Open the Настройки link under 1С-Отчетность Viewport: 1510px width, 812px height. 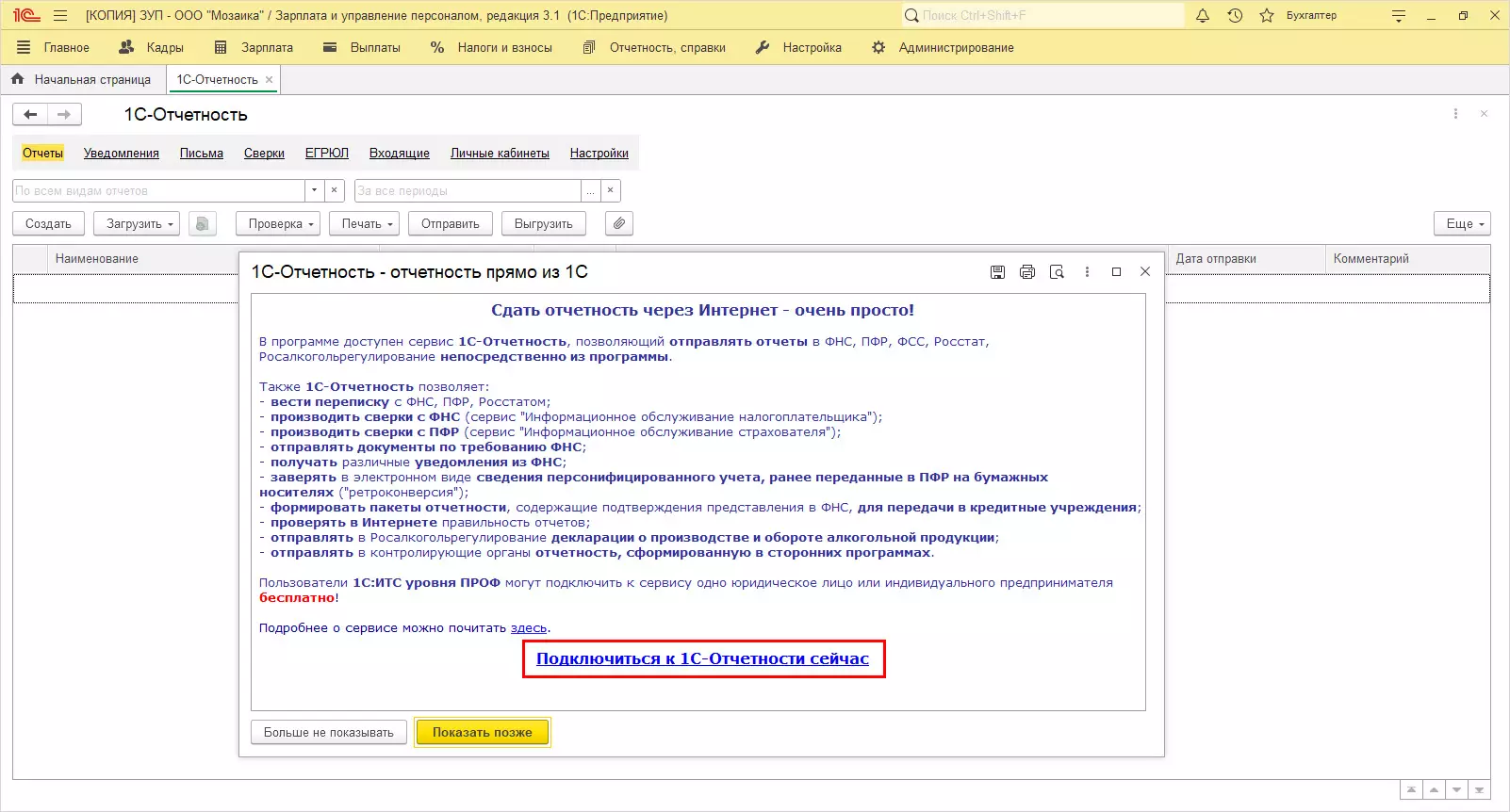pyautogui.click(x=599, y=154)
